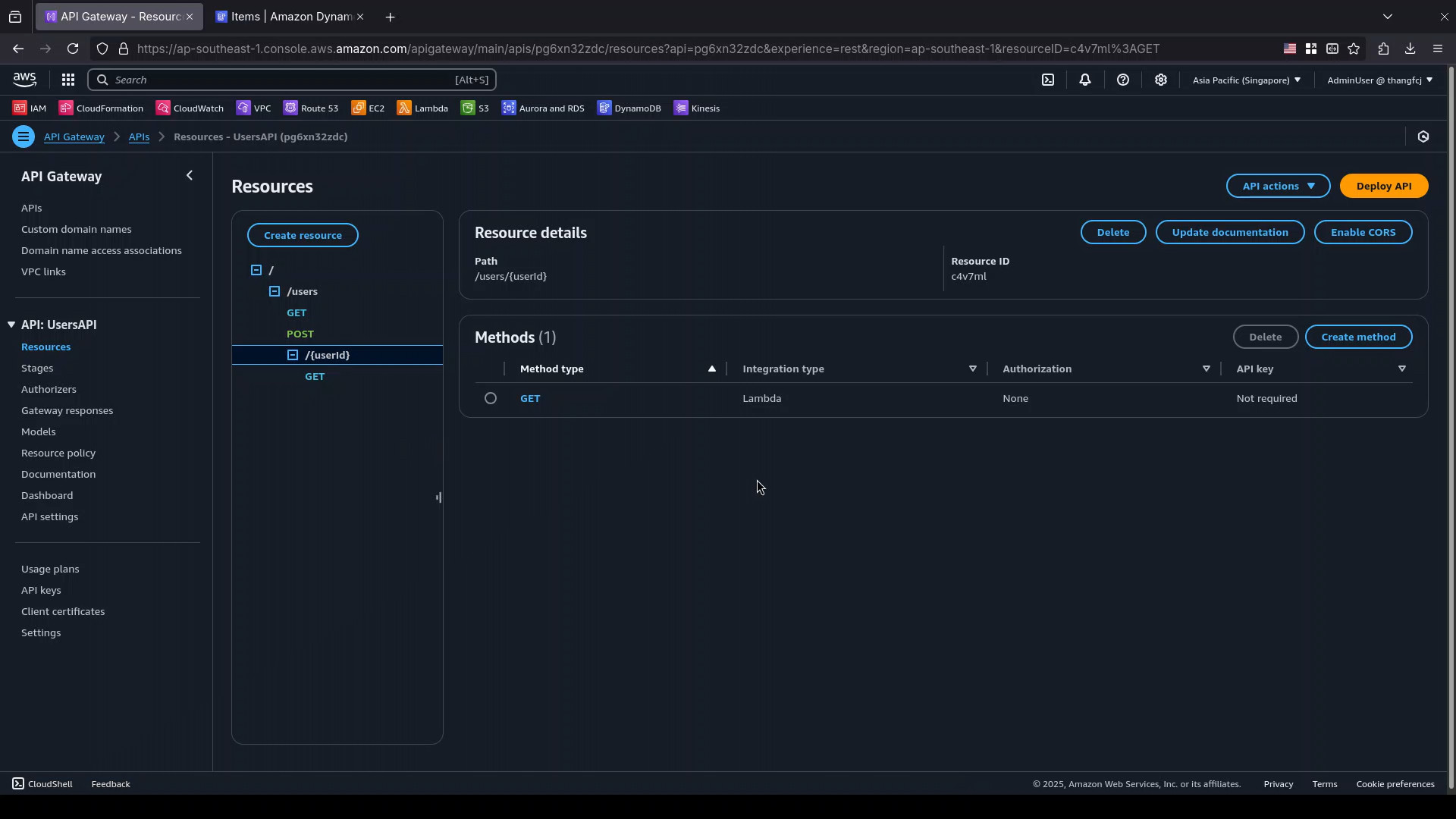Reload the browser page
This screenshot has height=819, width=1456.
(x=73, y=49)
